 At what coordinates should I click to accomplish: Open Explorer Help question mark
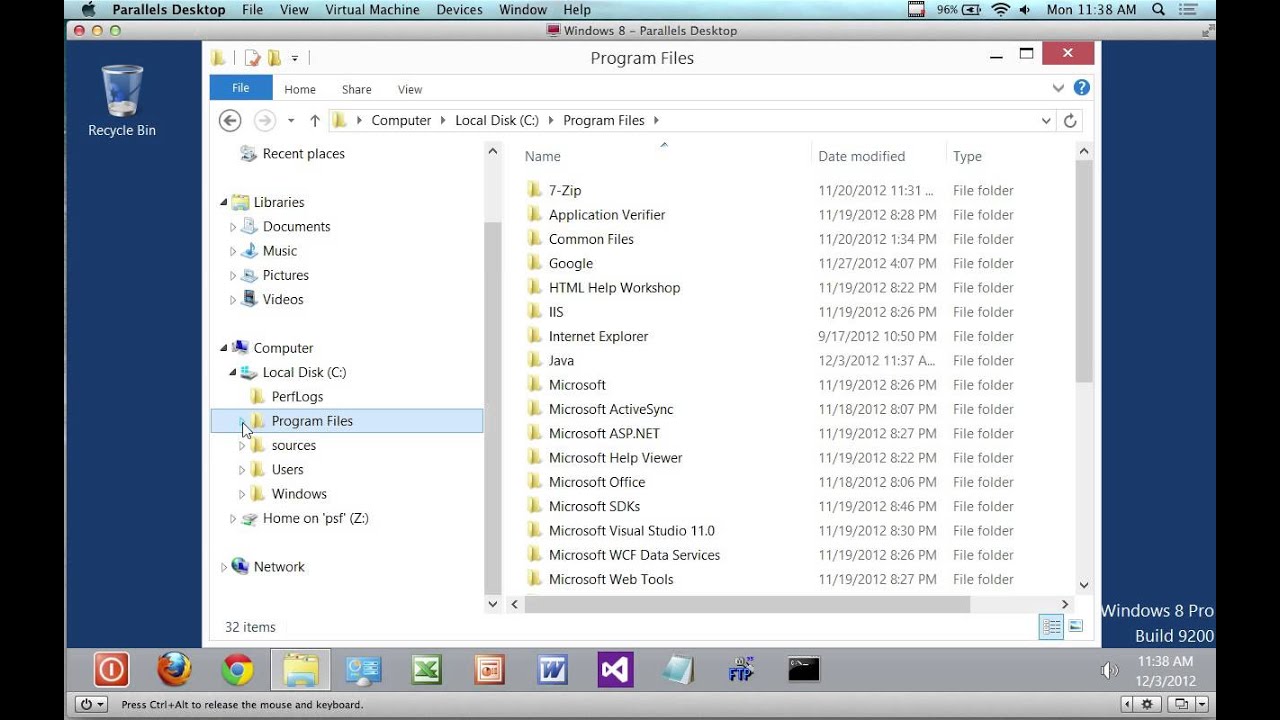coord(1081,88)
